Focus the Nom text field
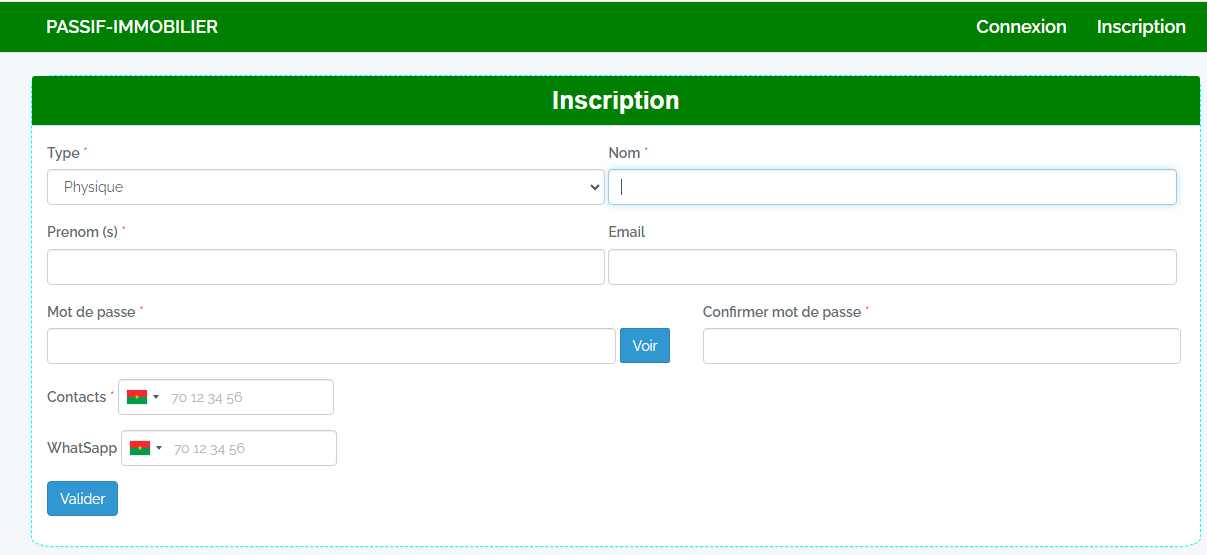Viewport: 1207px width, 555px height. pos(892,187)
